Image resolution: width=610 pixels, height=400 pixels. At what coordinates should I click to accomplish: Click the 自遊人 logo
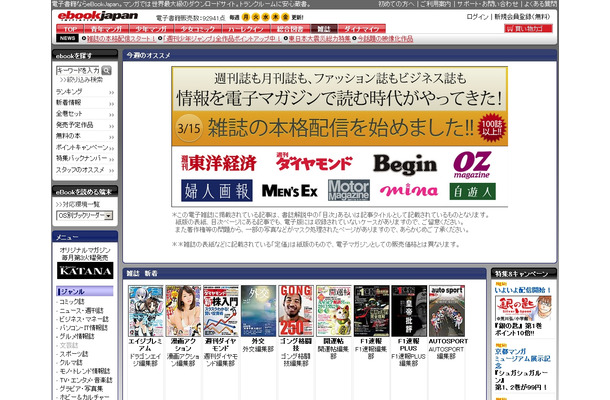[472, 191]
